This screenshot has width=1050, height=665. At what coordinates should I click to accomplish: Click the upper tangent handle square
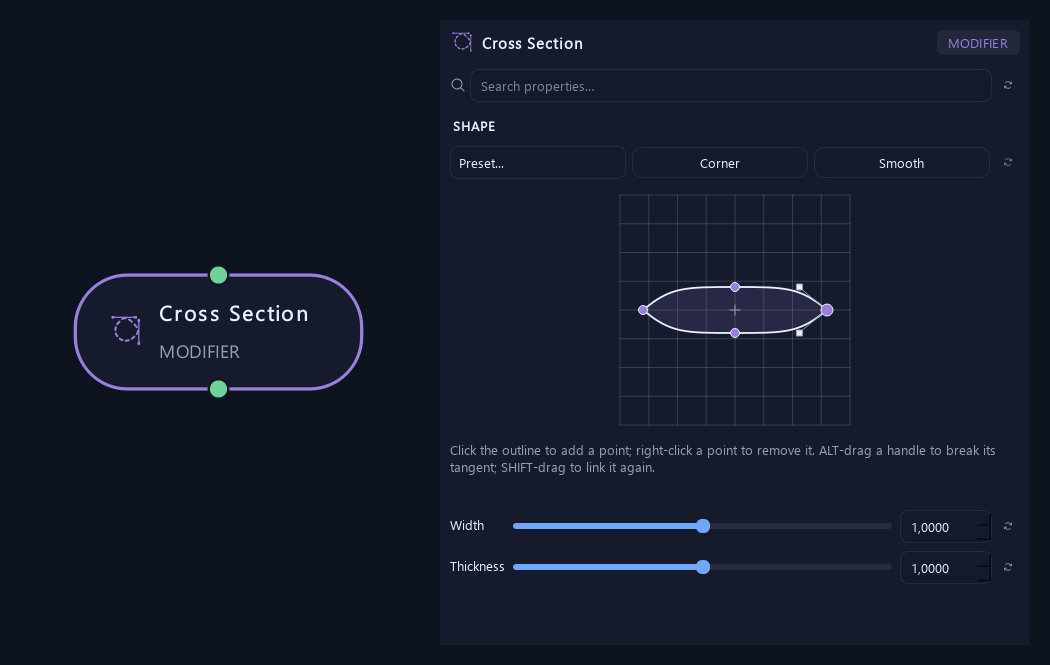[799, 287]
